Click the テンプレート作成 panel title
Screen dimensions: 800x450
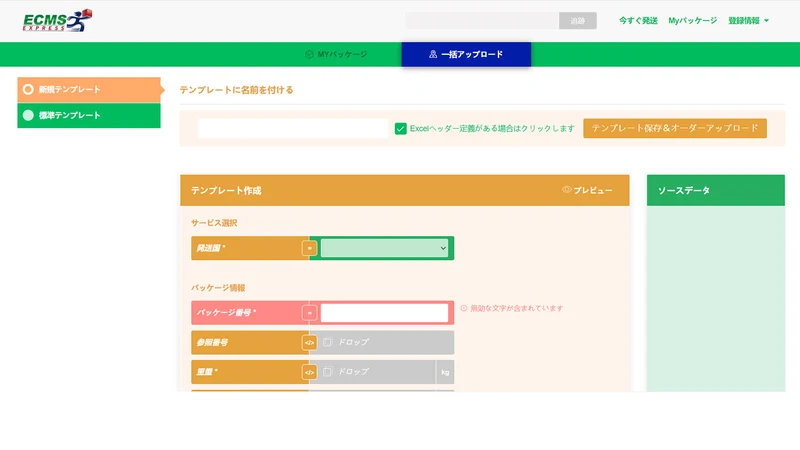[226, 190]
